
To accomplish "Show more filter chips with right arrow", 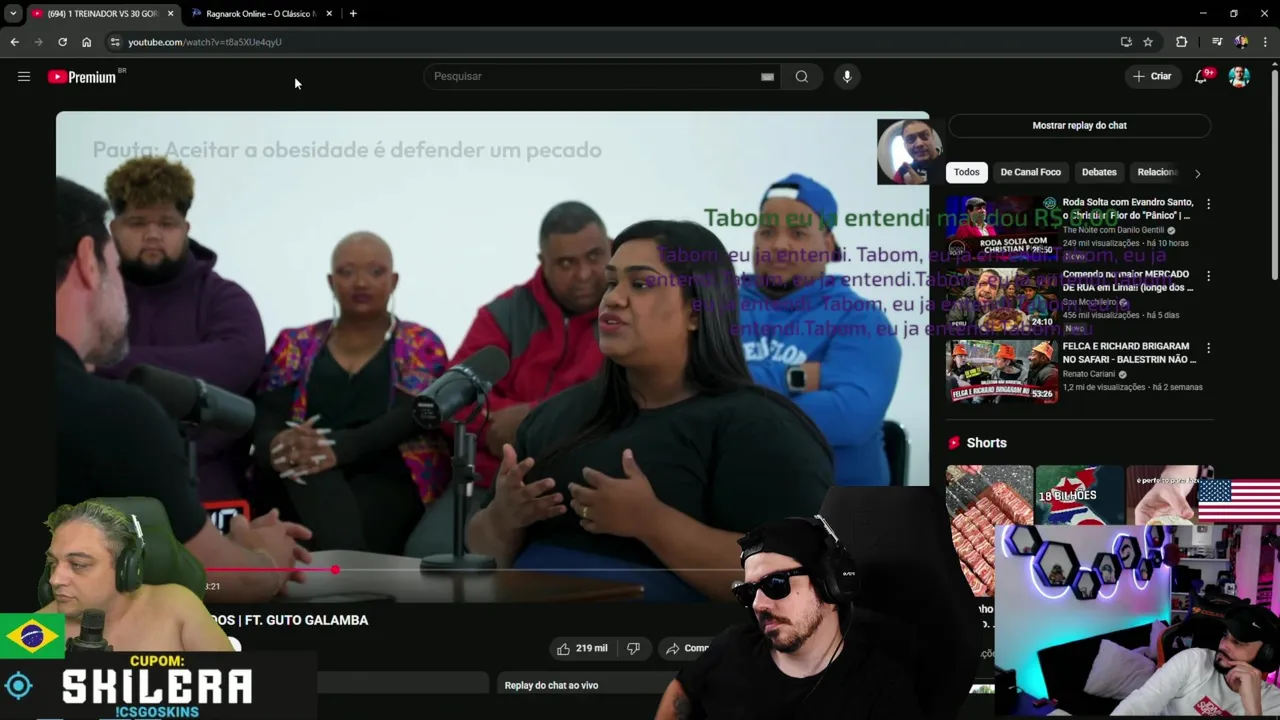I will click(1197, 173).
